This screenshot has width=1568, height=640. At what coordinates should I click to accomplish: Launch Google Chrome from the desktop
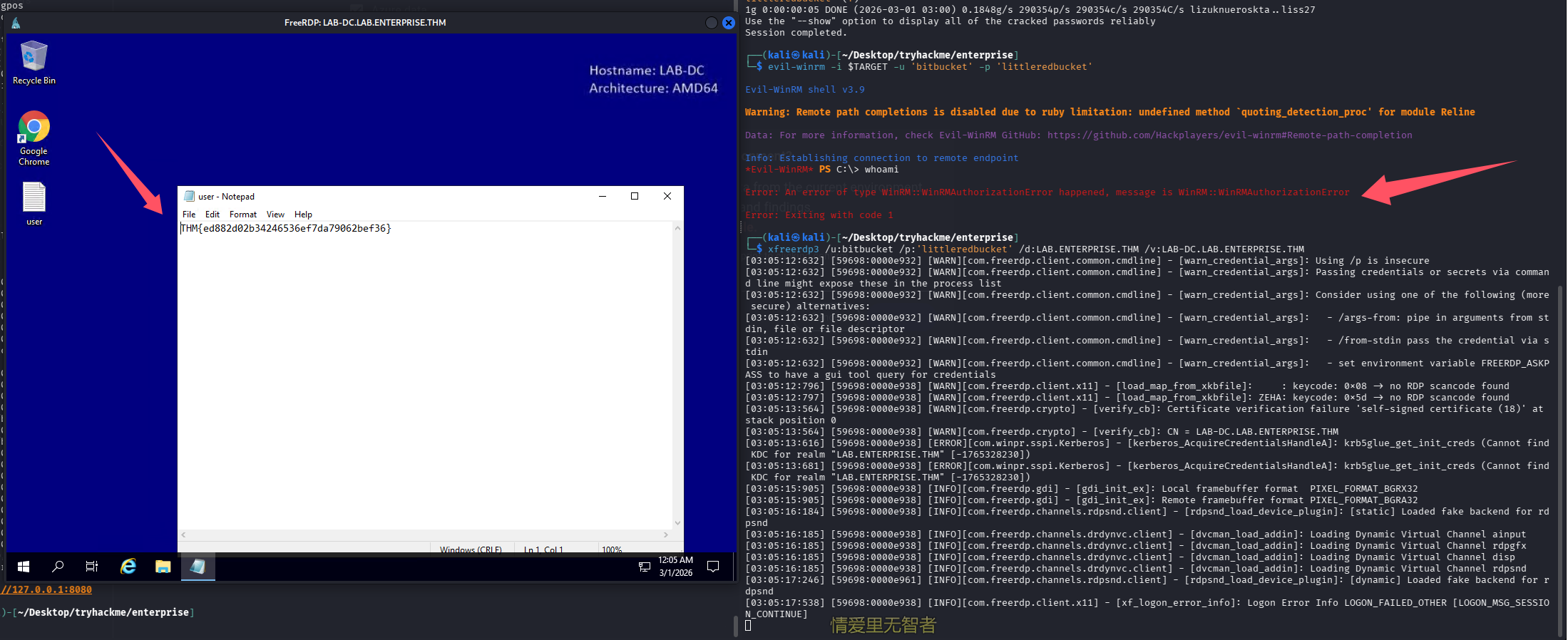click(x=34, y=137)
